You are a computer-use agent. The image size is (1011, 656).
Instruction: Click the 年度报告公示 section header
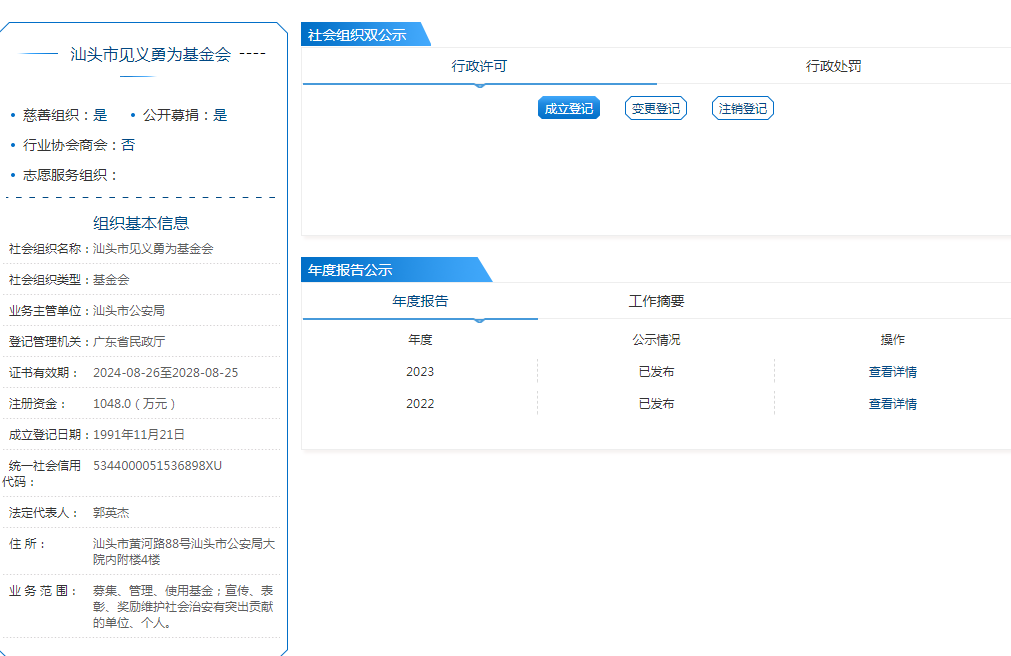click(351, 270)
